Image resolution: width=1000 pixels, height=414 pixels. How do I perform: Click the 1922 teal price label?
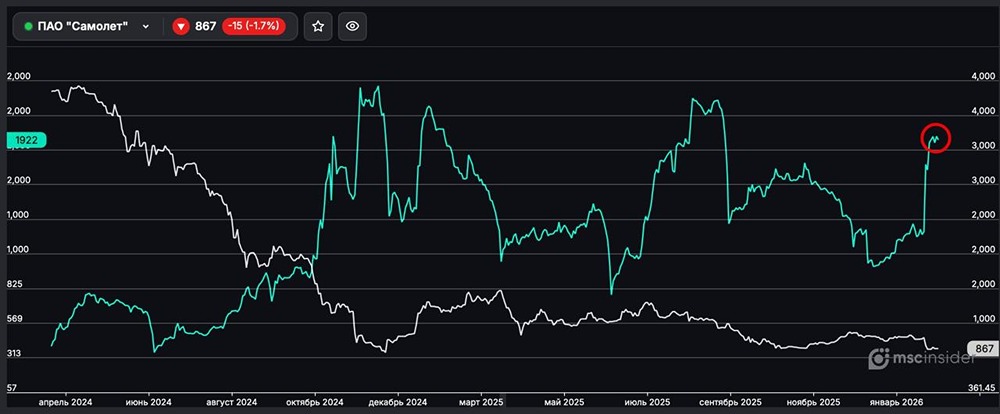click(x=26, y=141)
